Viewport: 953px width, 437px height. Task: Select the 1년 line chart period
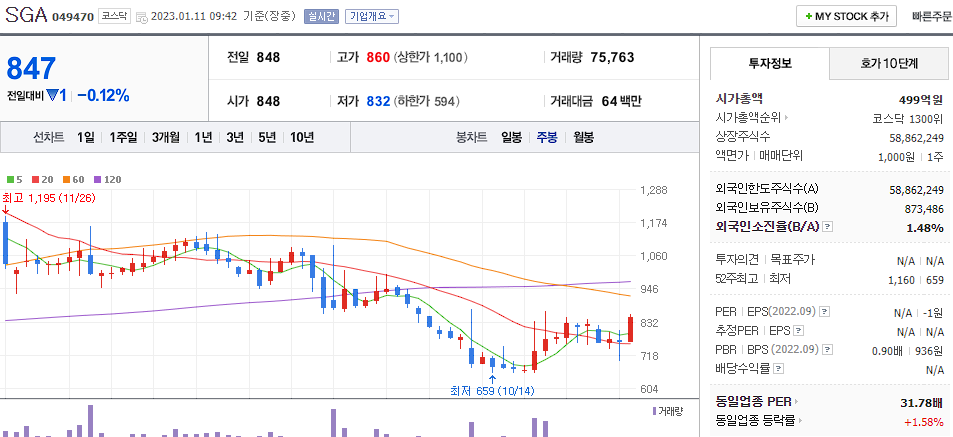203,137
